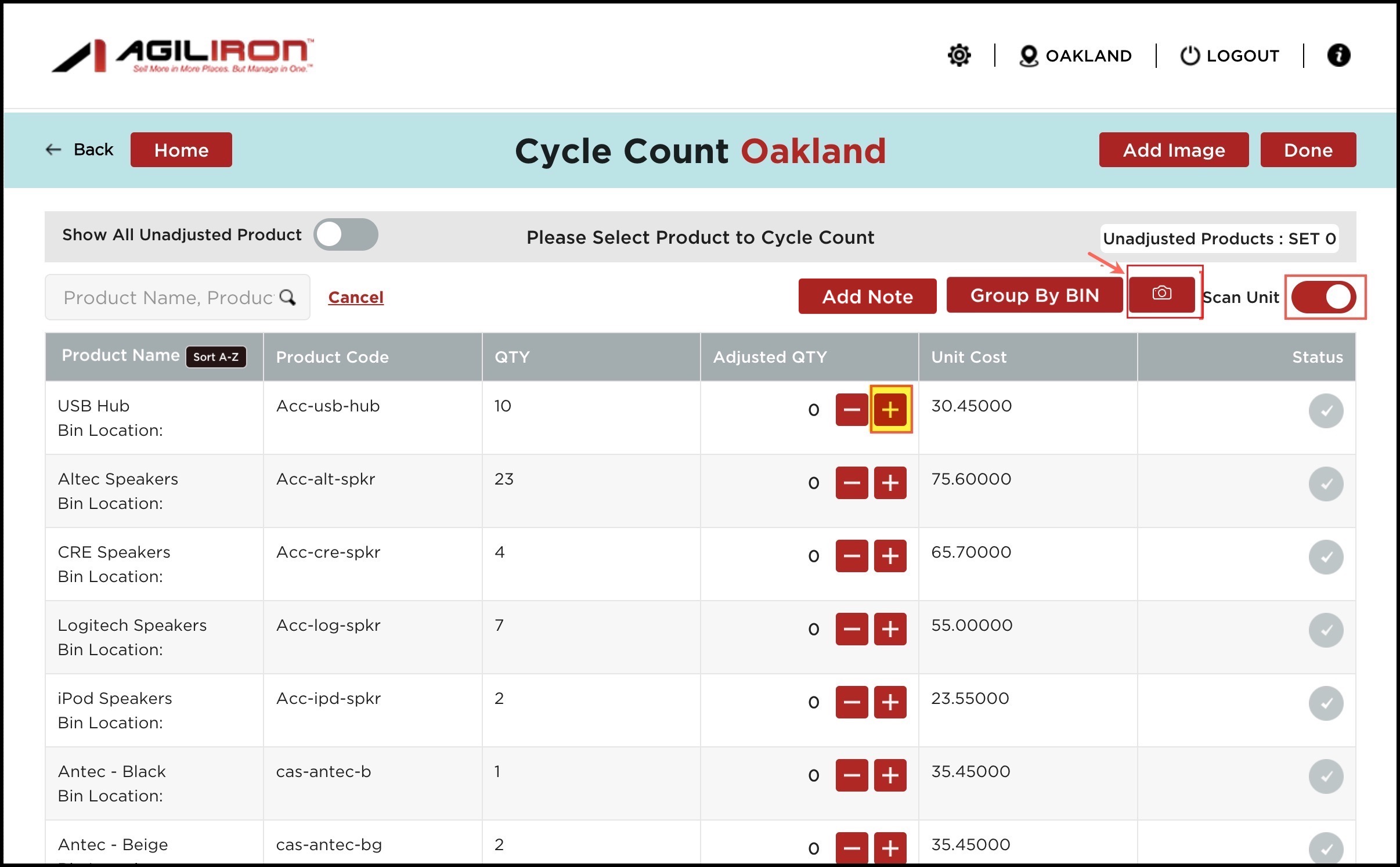Open settings gear icon in header
This screenshot has width=1400, height=867.
coord(959,55)
